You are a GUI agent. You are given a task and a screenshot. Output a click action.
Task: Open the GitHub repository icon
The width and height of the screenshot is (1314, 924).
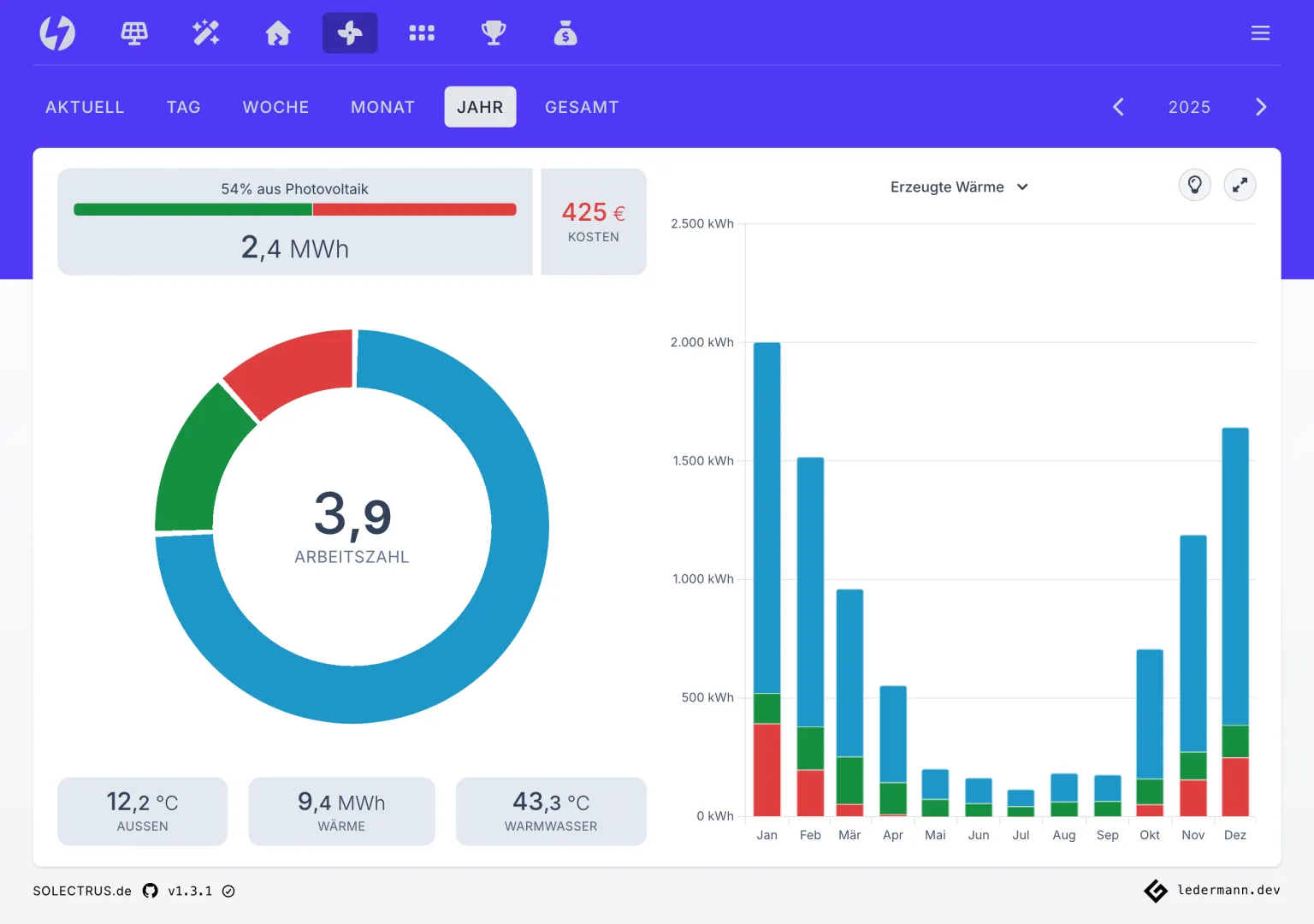(151, 891)
